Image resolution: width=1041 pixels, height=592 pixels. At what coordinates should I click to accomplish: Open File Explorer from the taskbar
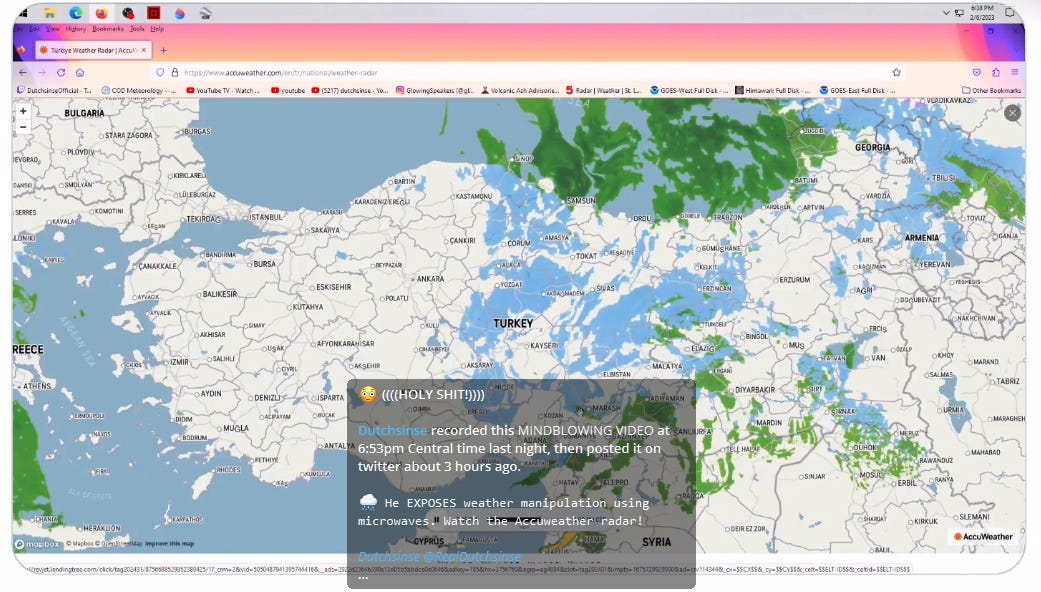[49, 13]
